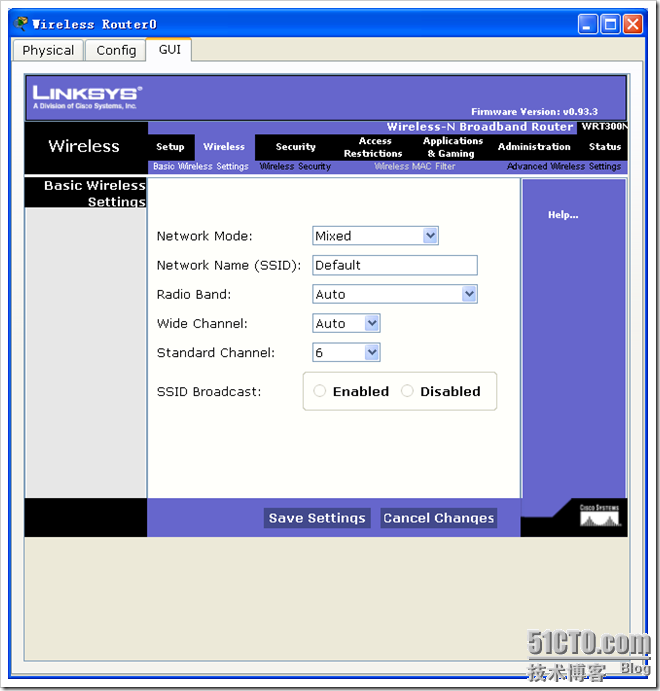Select Disabled for SSID Broadcast
The width and height of the screenshot is (660, 691).
407,390
